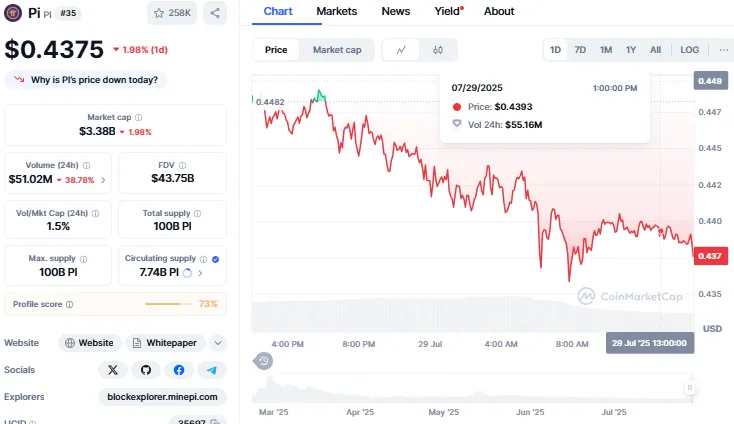734x424 pixels.
Task: Toggle LOG scale on the chart
Action: [690, 50]
